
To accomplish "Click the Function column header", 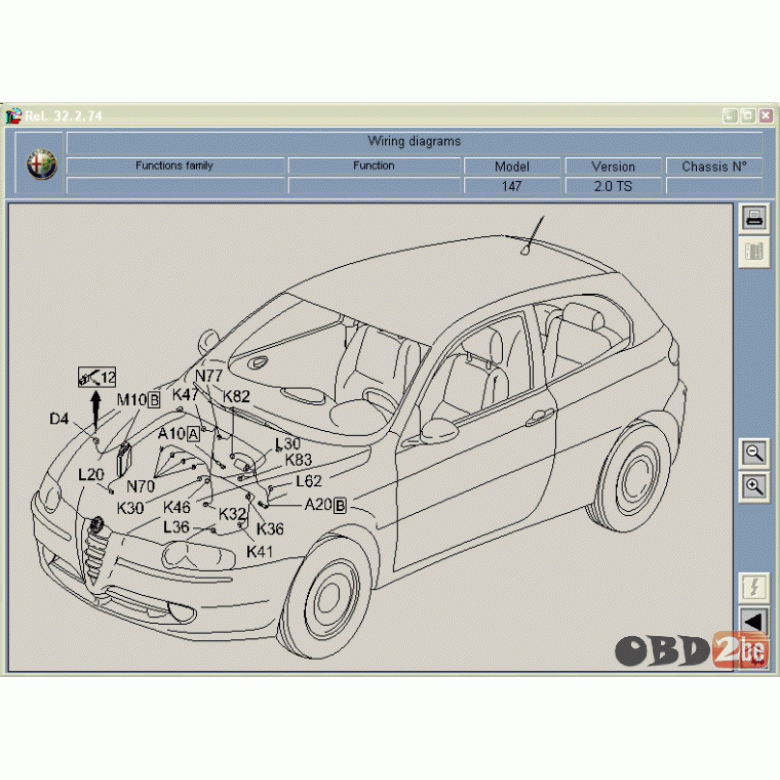I will click(374, 166).
